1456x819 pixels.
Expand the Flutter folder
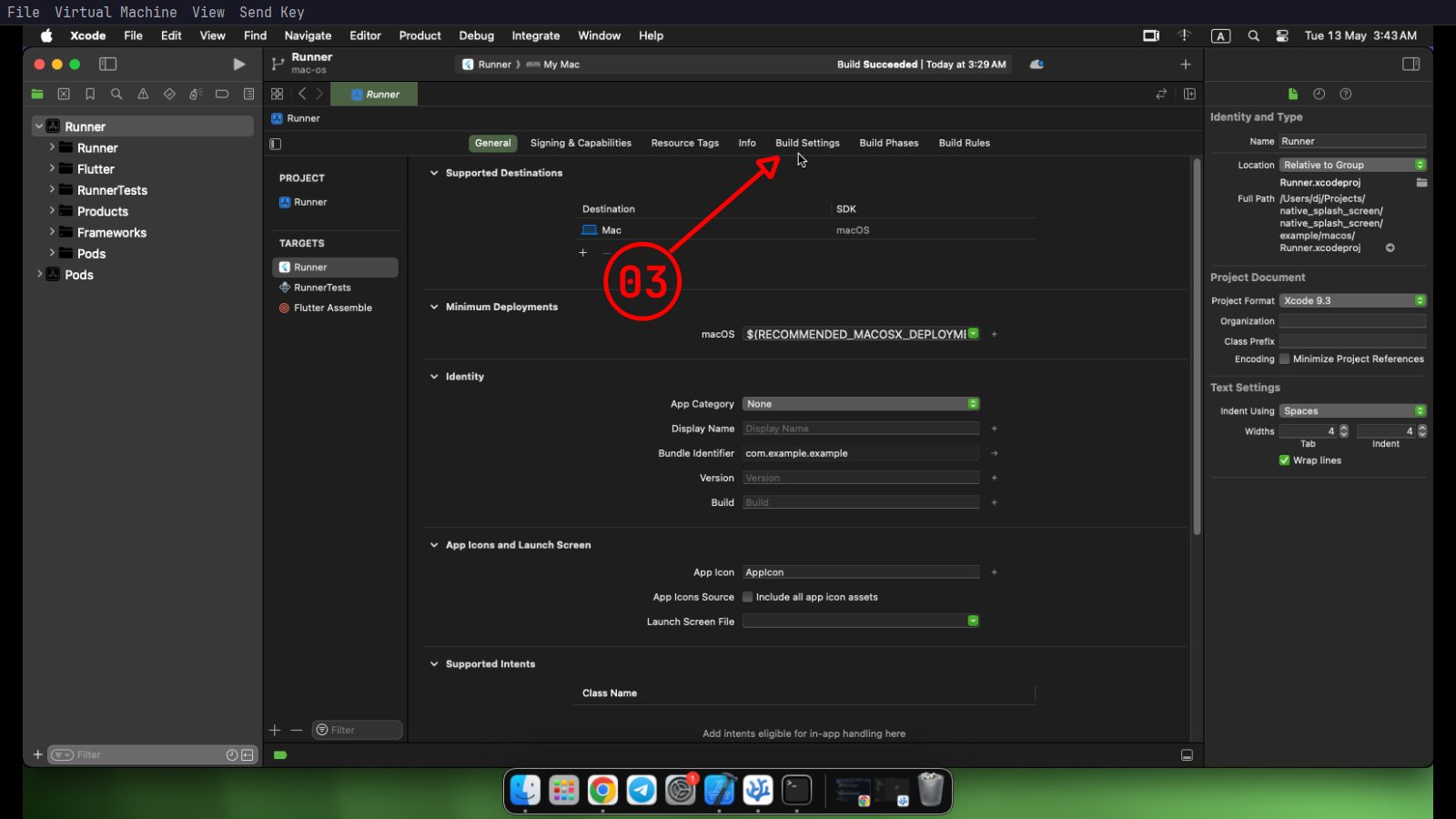(x=52, y=168)
